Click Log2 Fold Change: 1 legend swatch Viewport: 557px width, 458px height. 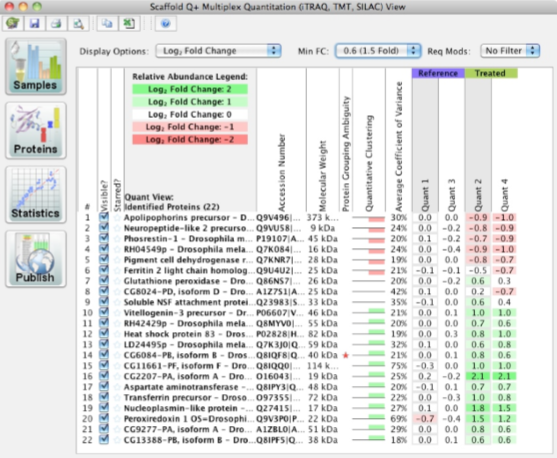tap(190, 102)
